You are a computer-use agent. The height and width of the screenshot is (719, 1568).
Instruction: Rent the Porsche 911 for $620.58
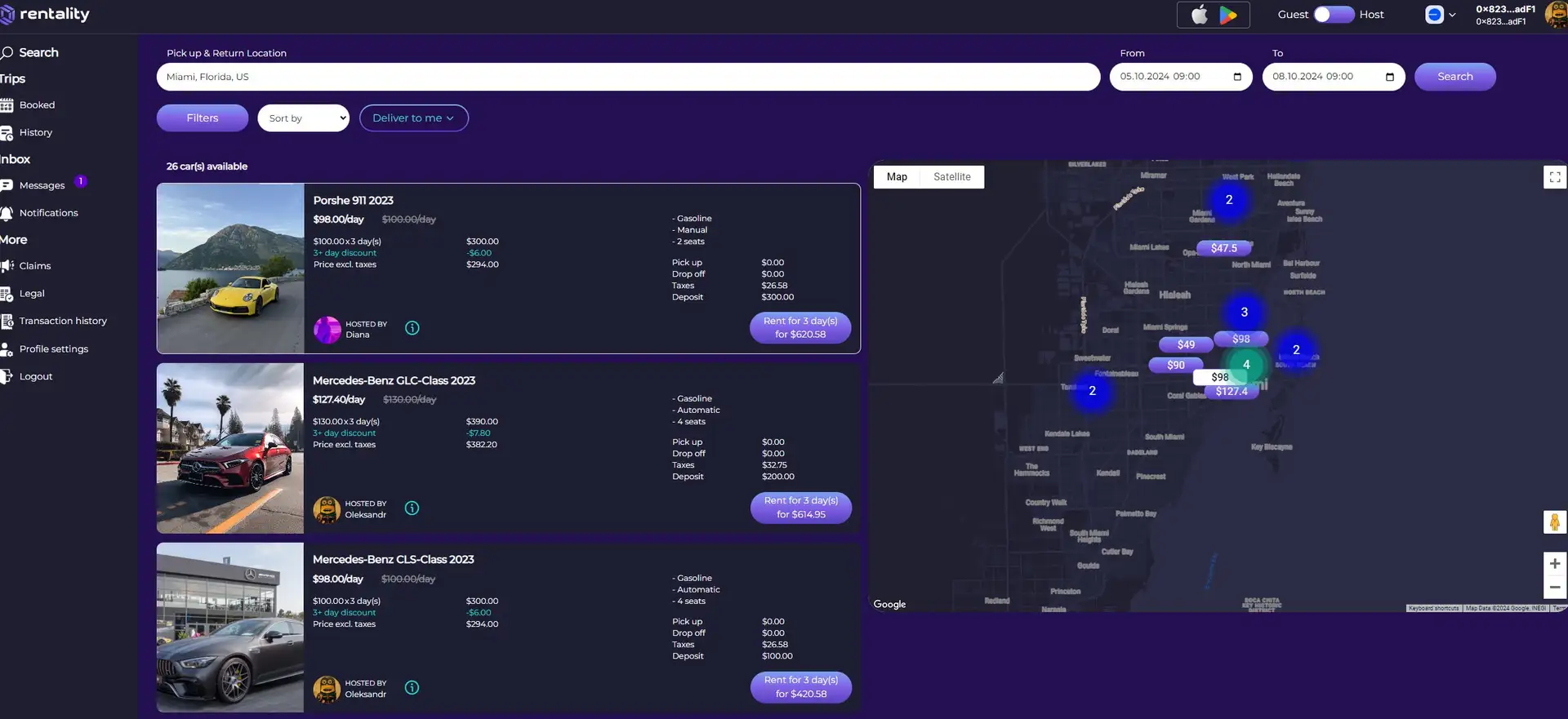800,328
